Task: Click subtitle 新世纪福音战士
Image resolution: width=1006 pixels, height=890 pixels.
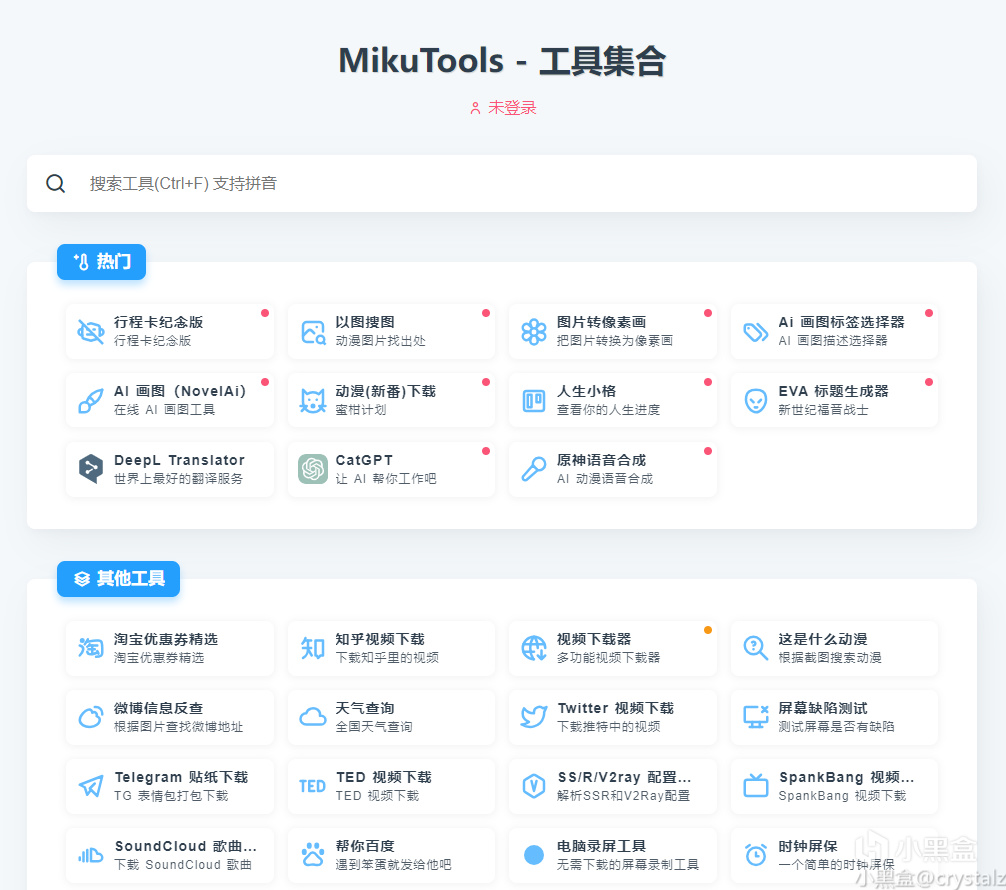Action: [x=823, y=409]
